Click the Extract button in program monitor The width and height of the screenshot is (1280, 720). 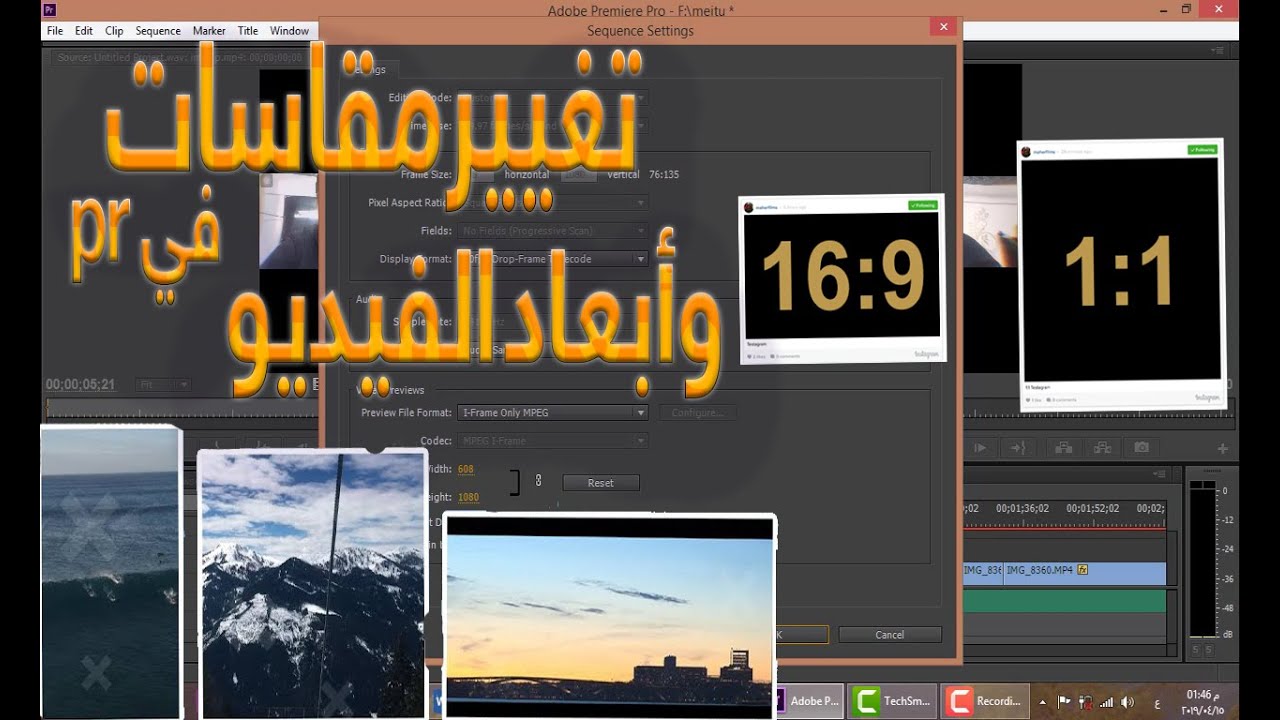point(1101,448)
